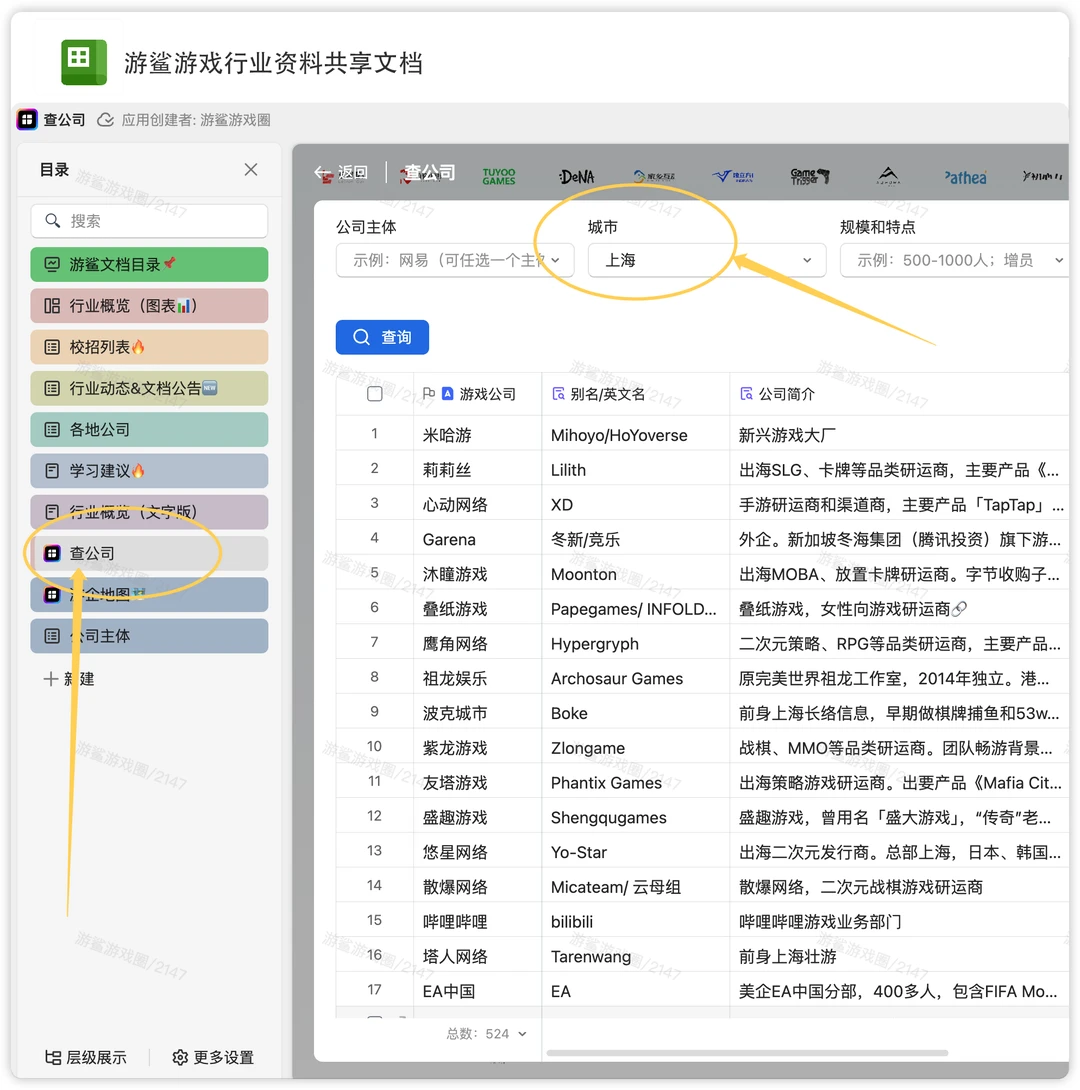Screen dimensions: 1080x1090
Task: Open 学习建议 page
Action: [x=149, y=471]
